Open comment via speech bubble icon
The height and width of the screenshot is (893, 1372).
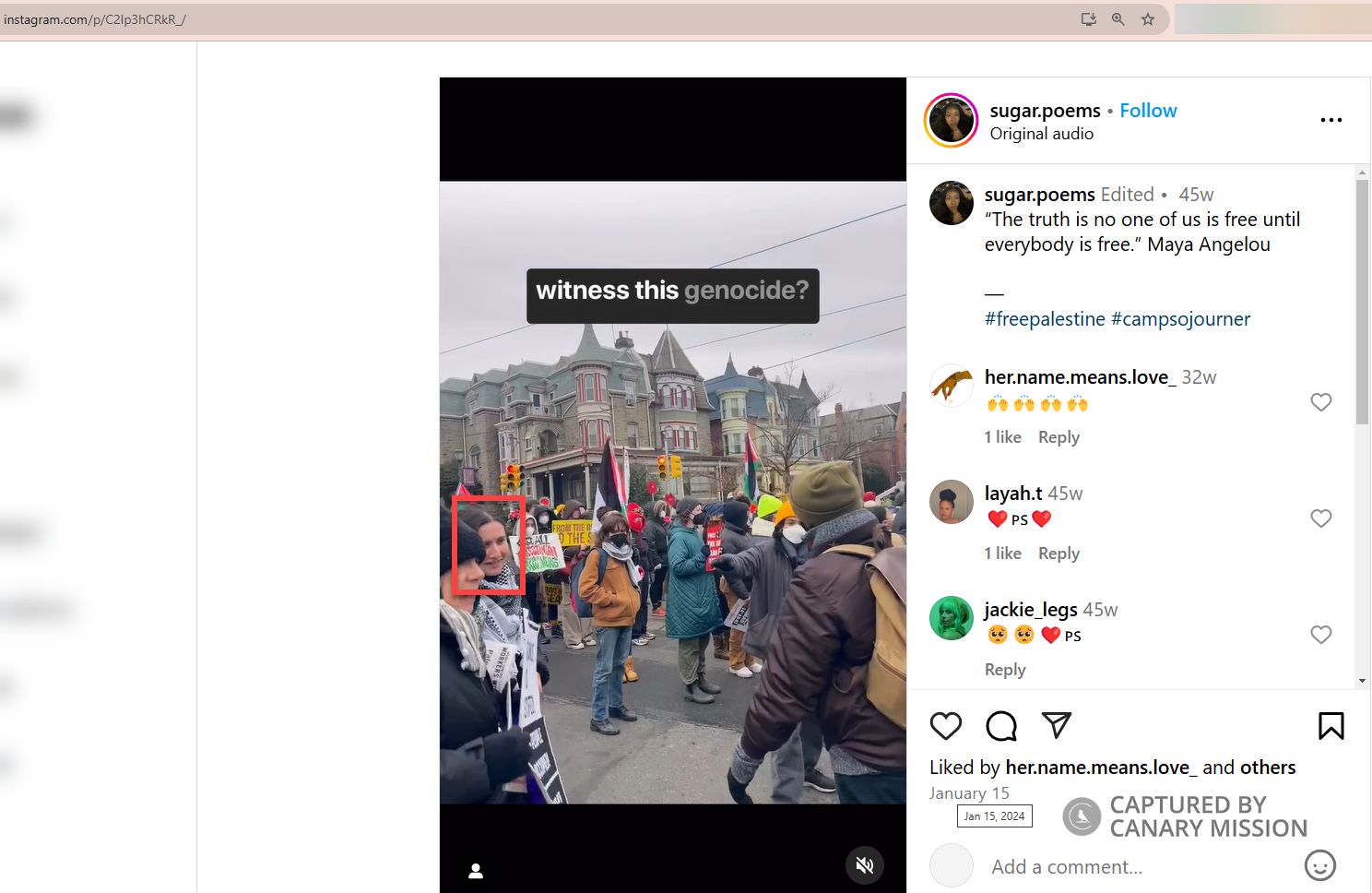[1001, 726]
